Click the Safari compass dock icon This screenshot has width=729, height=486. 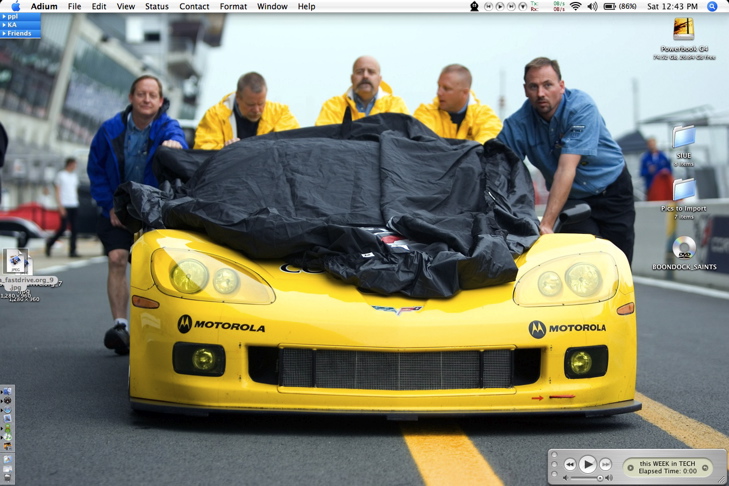(7, 410)
